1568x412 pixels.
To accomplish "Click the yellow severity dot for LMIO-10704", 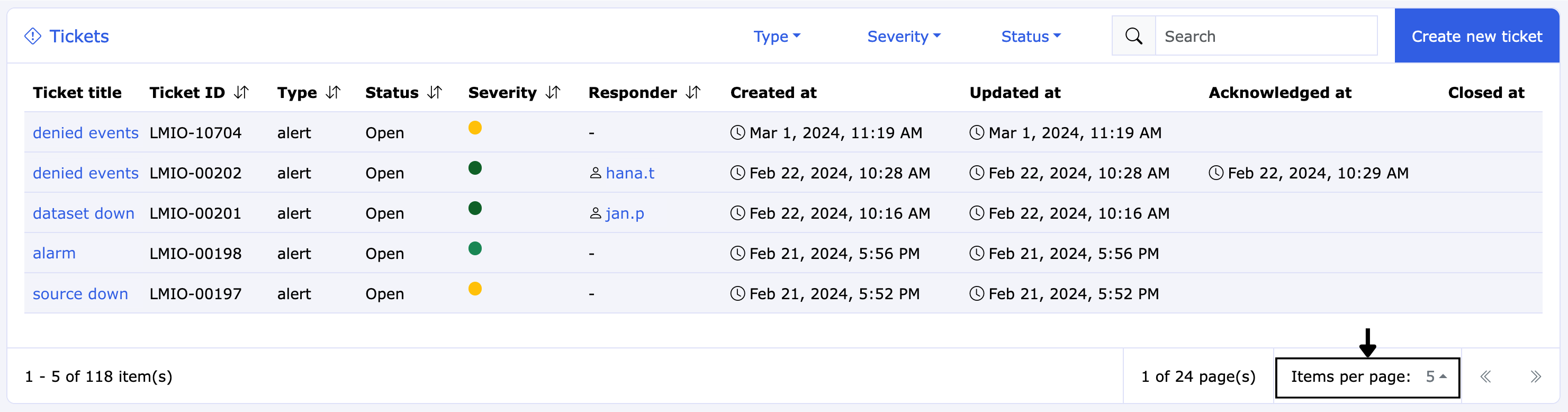I will coord(475,128).
